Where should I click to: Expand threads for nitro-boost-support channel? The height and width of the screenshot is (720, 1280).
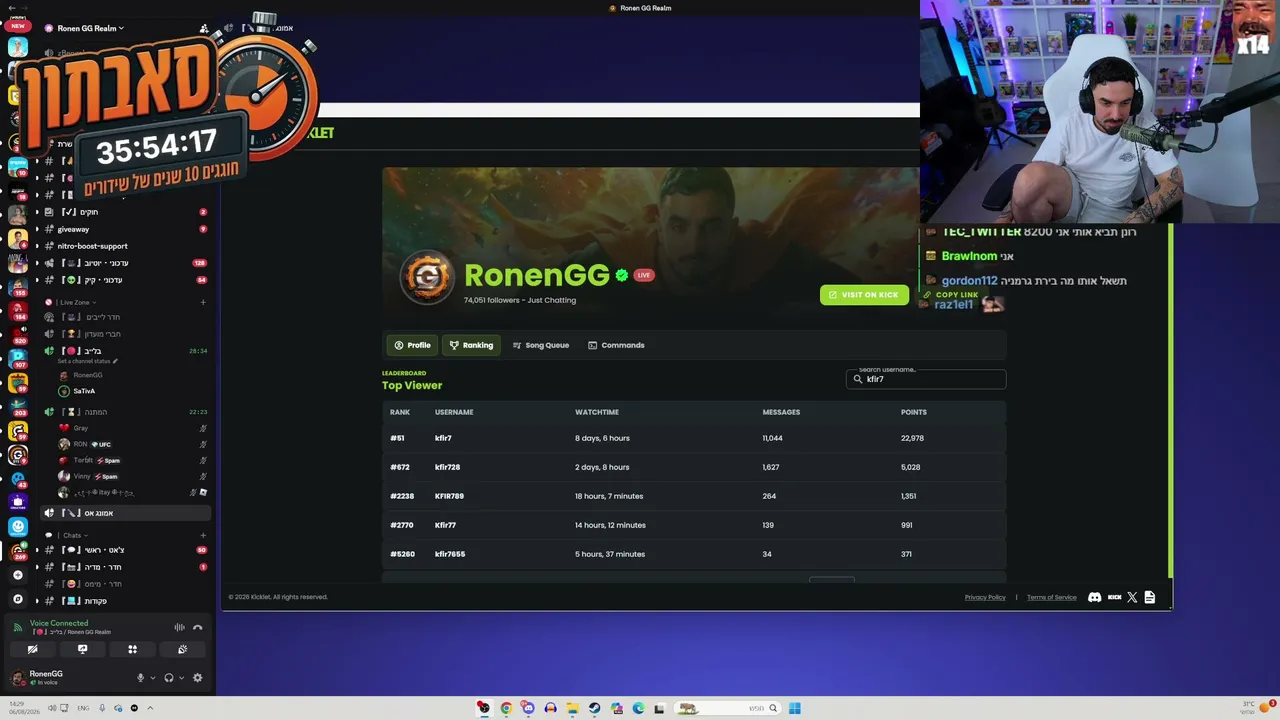pos(37,246)
